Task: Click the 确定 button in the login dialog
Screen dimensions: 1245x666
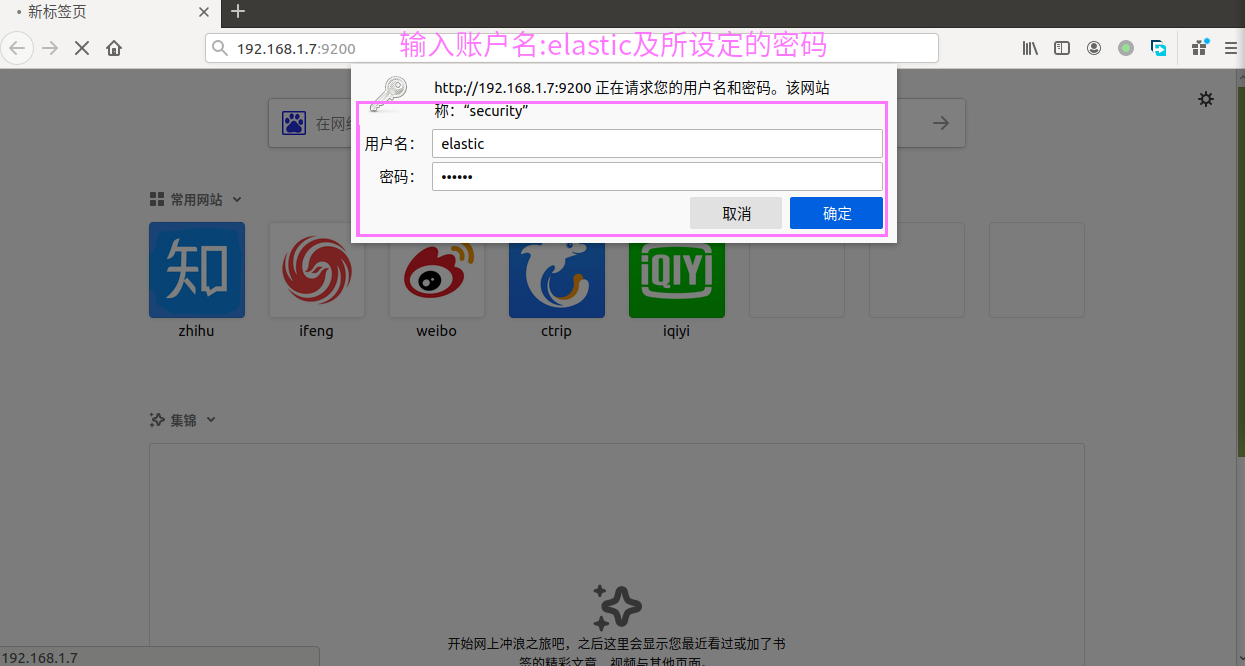Action: pyautogui.click(x=836, y=213)
